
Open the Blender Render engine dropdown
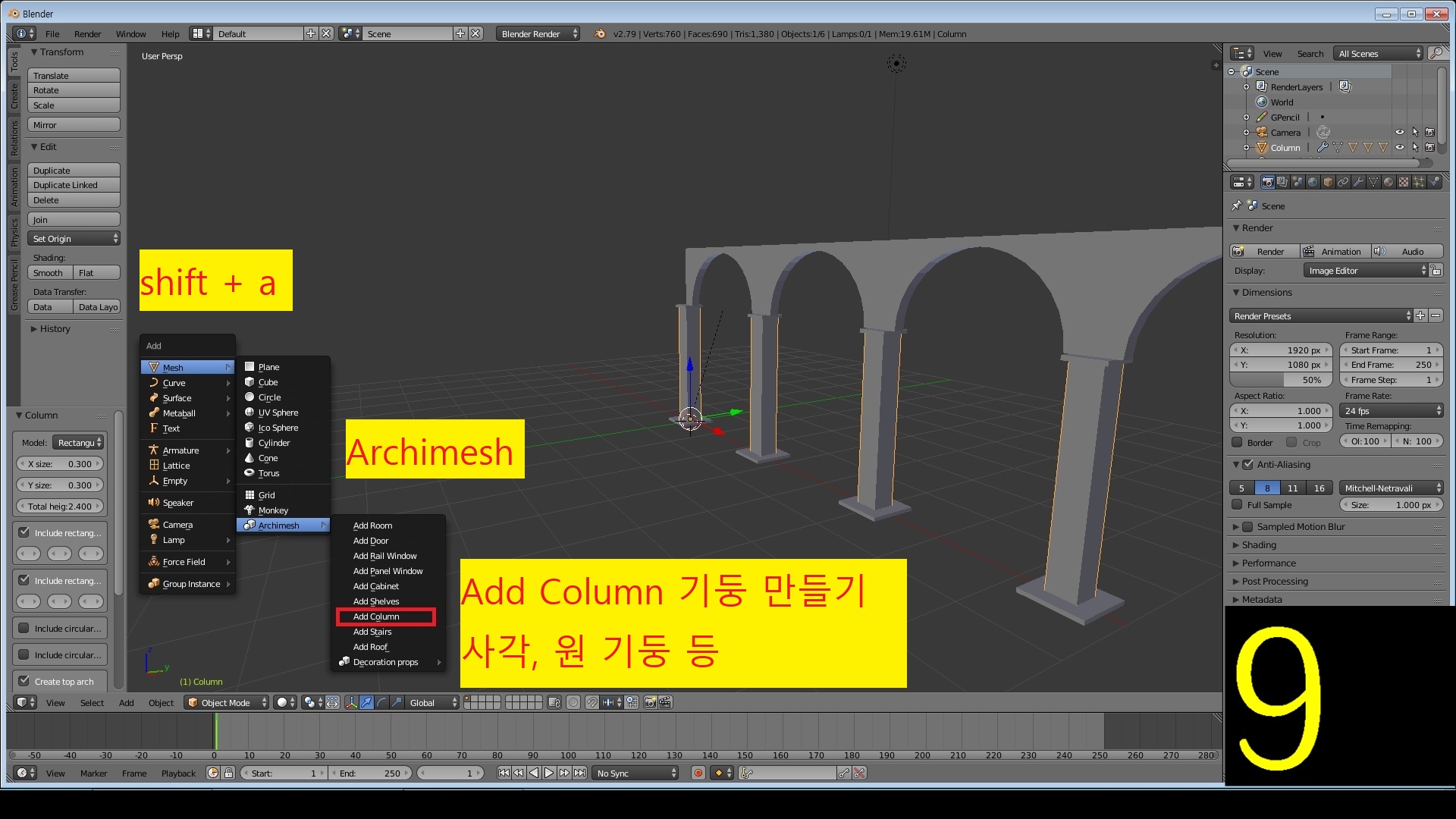(538, 34)
